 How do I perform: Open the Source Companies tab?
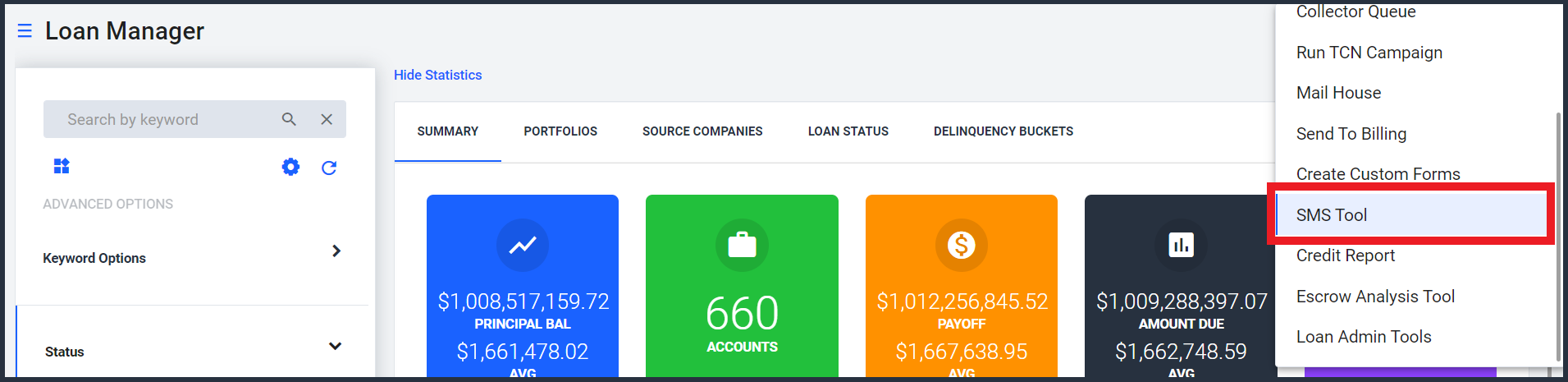pyautogui.click(x=702, y=131)
